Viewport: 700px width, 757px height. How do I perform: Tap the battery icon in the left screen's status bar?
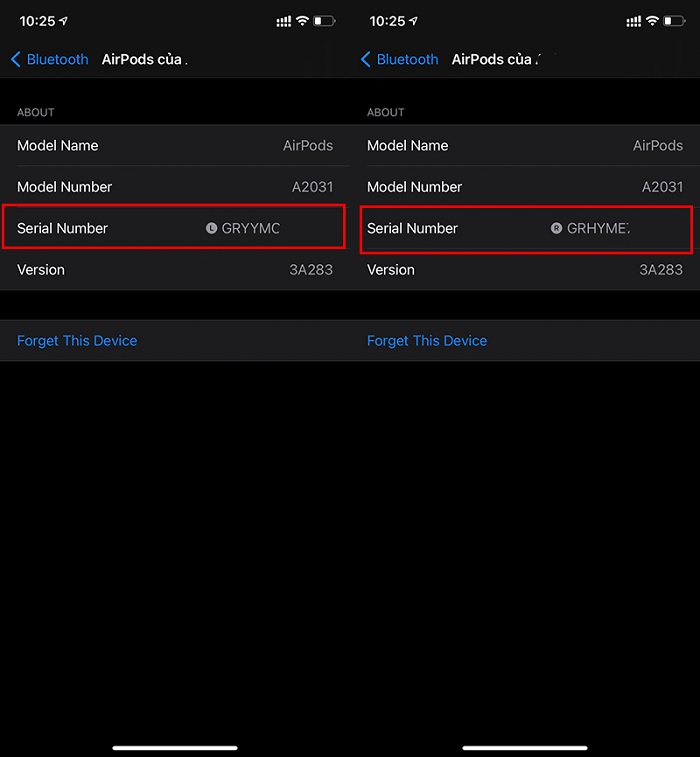tap(325, 21)
